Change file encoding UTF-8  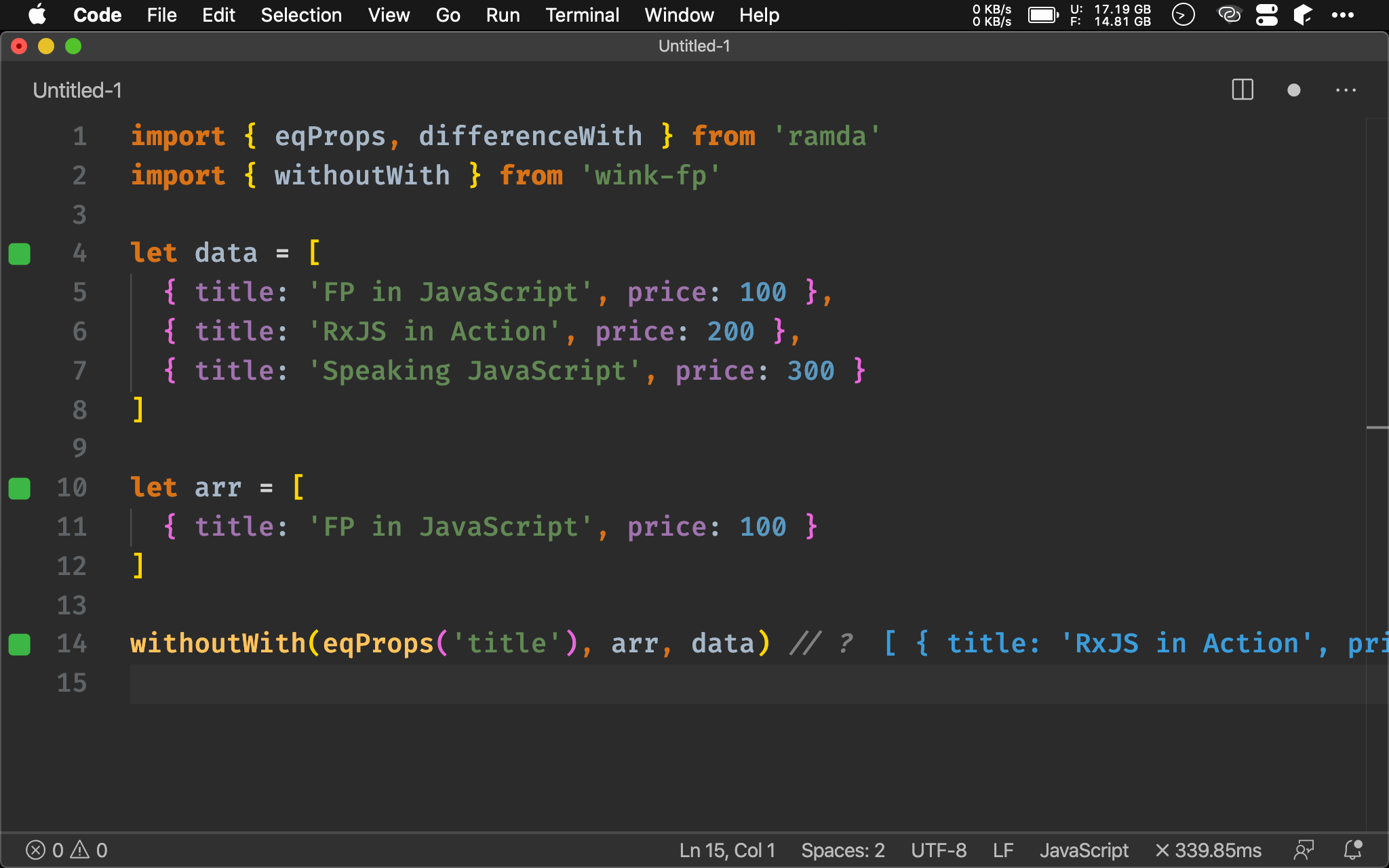point(939,850)
